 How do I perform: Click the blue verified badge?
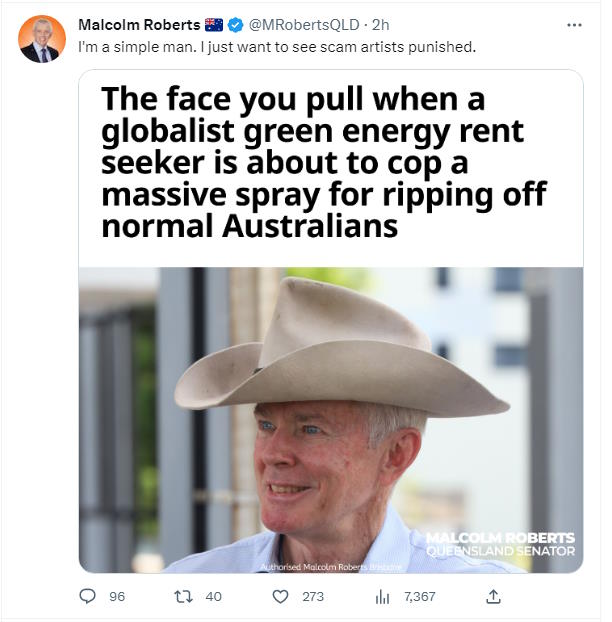pos(235,25)
